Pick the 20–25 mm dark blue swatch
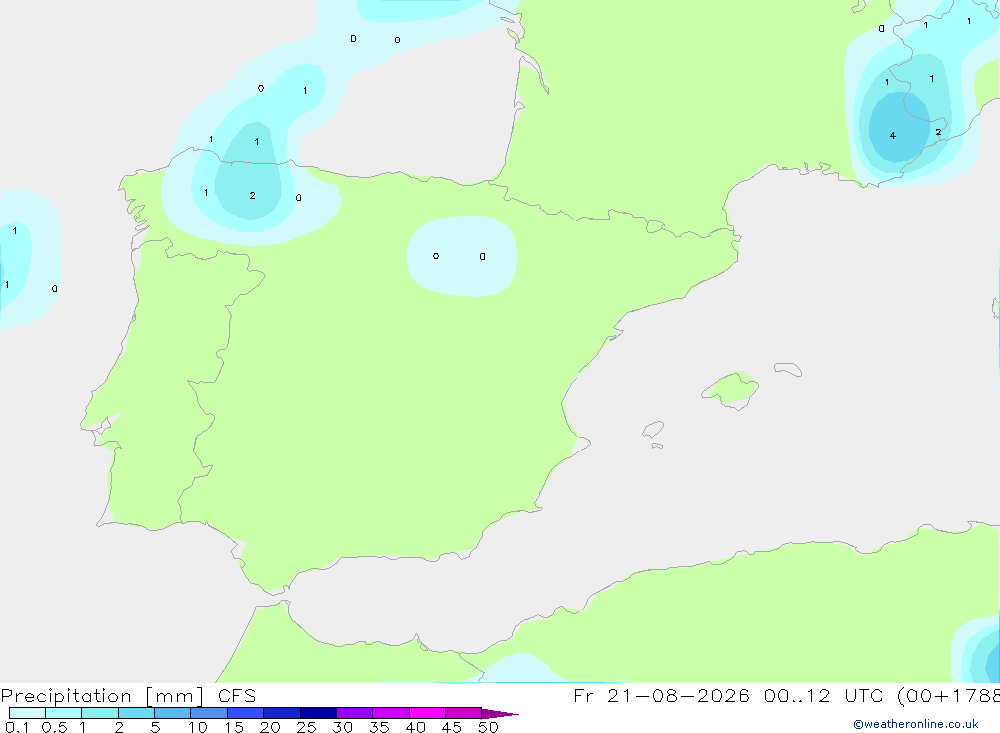1000x733 pixels. click(x=282, y=713)
